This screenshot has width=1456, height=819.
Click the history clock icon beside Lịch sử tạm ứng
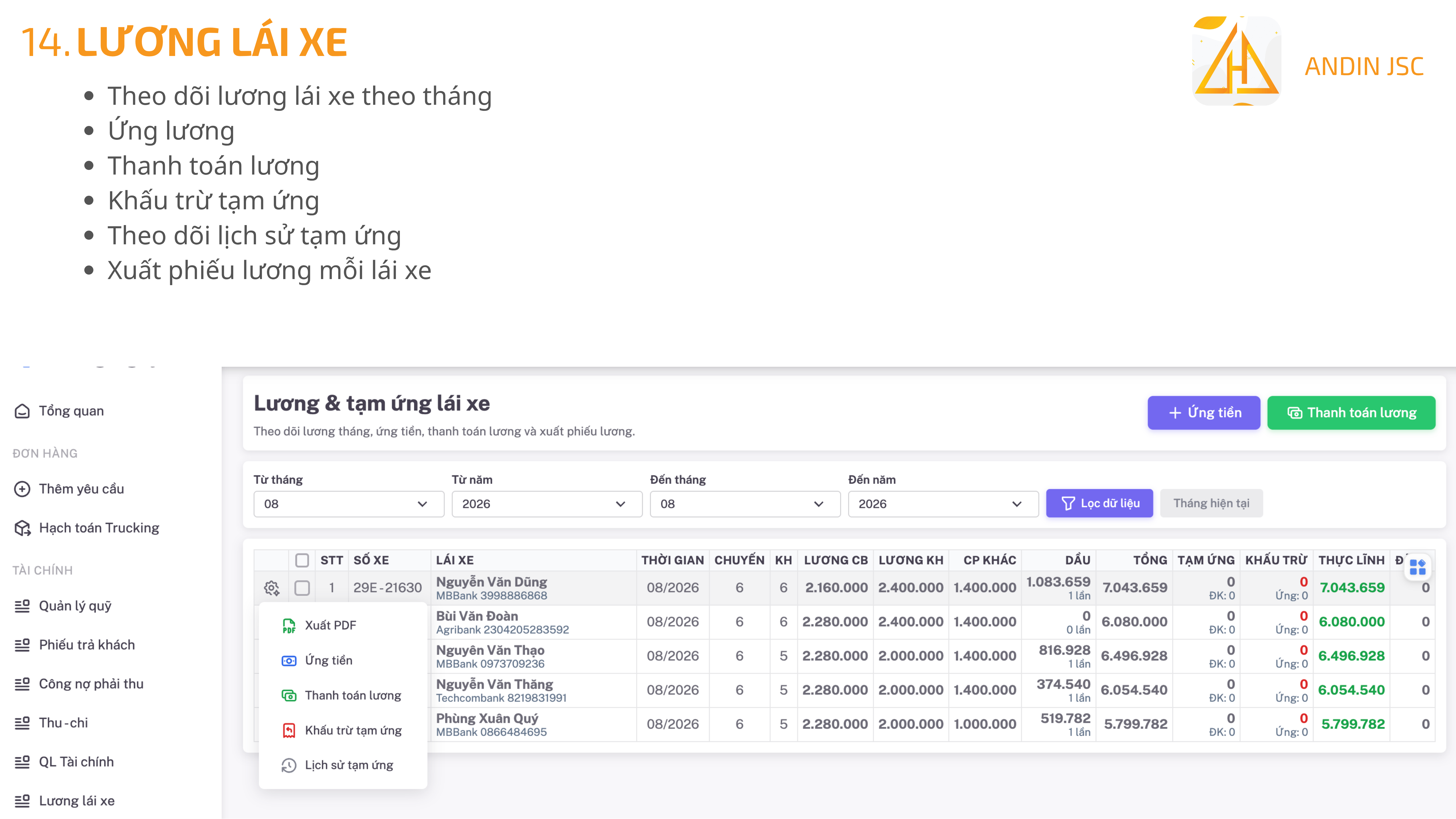[289, 765]
